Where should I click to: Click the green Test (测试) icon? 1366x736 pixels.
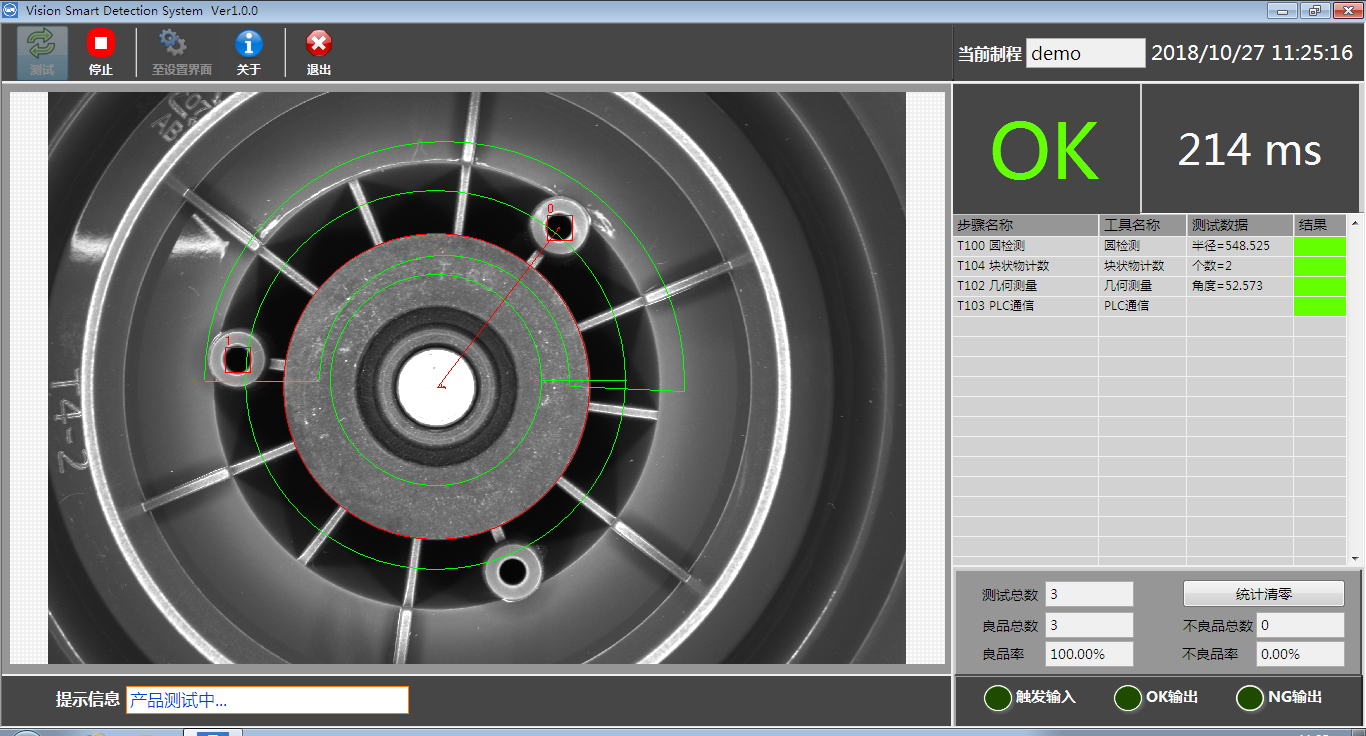click(x=42, y=45)
